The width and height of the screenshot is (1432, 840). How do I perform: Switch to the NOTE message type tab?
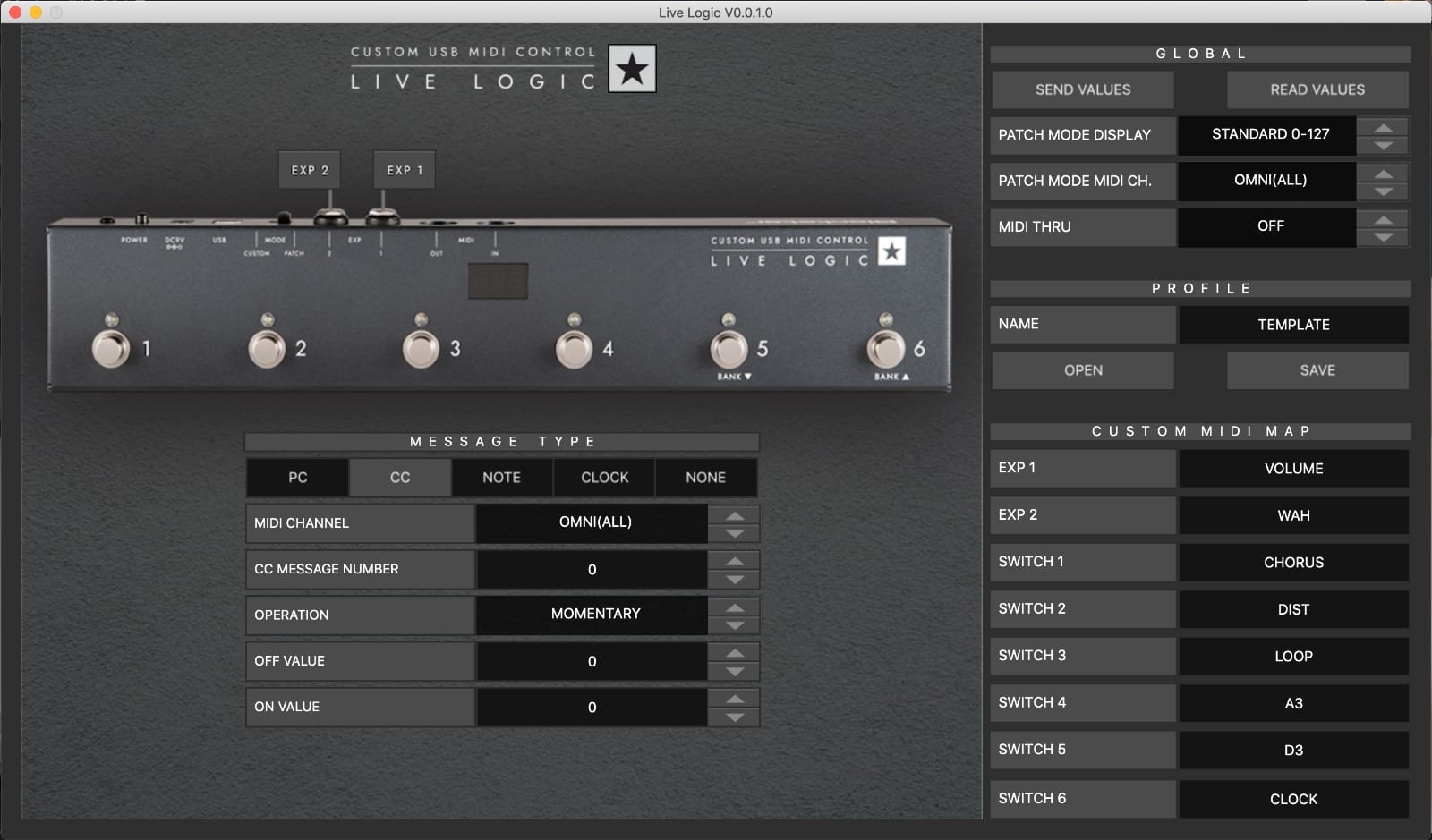(500, 477)
